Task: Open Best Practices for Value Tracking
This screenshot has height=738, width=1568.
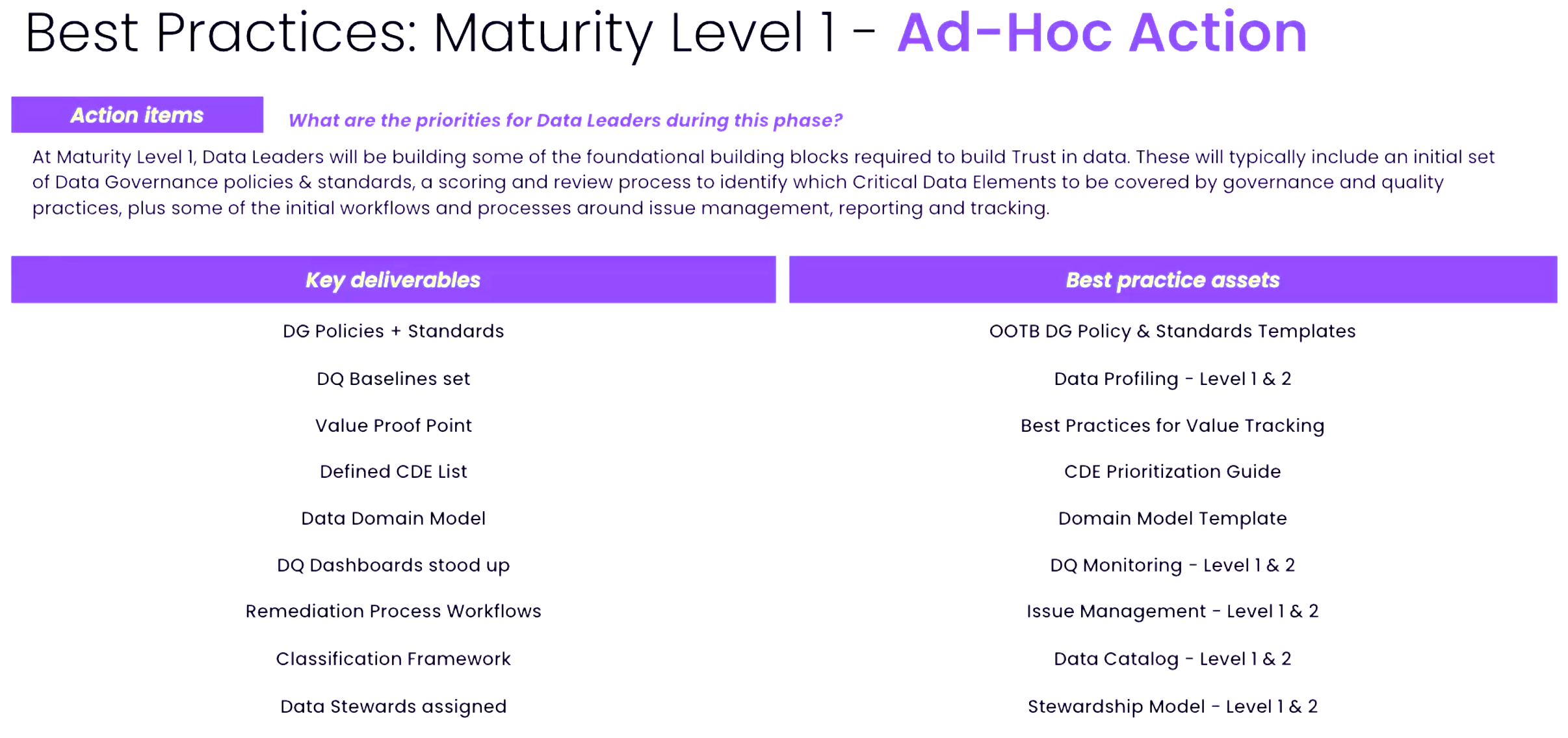Action: click(x=1172, y=425)
